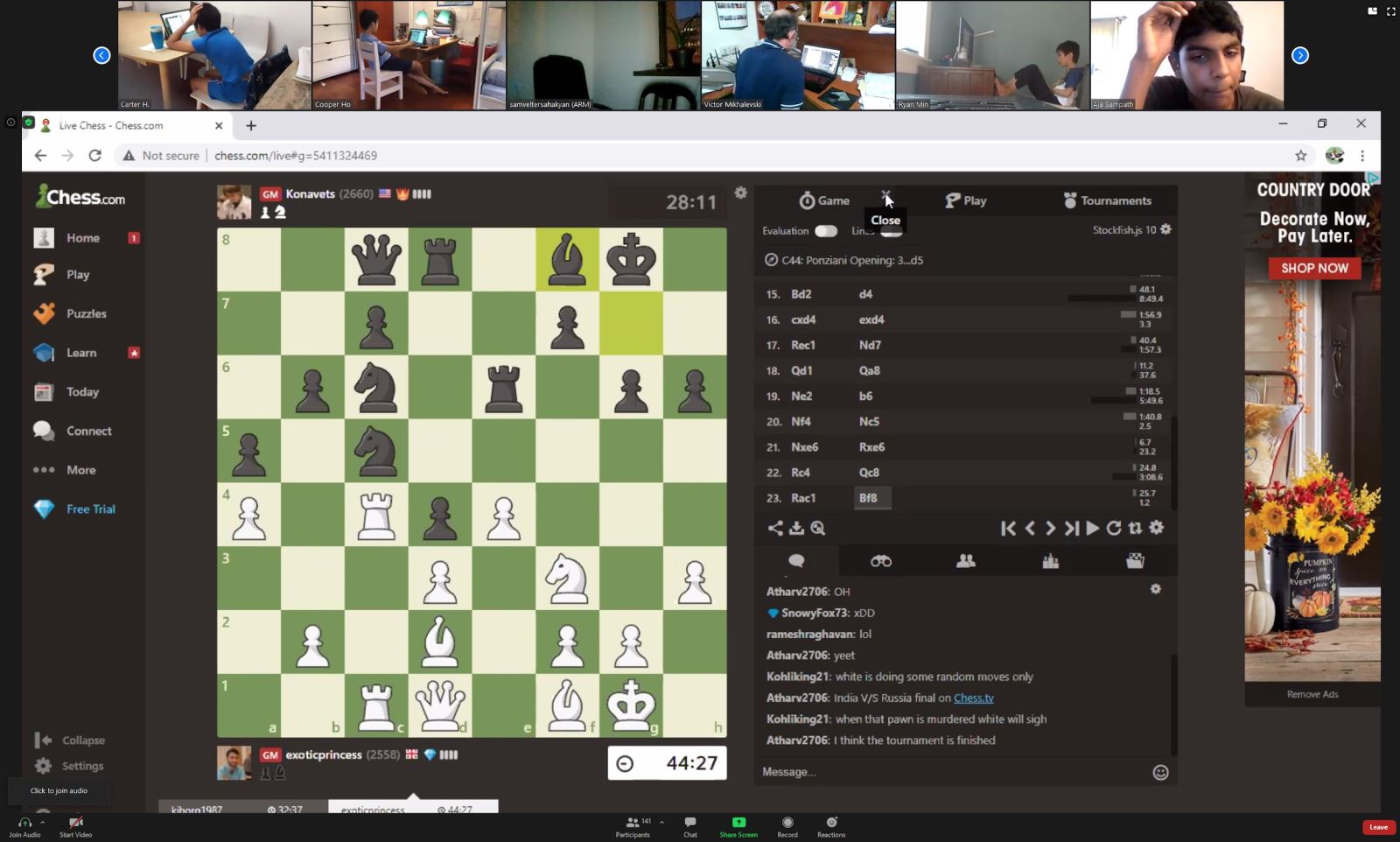Click Remove Ads link
The image size is (1400, 842).
pos(1312,694)
